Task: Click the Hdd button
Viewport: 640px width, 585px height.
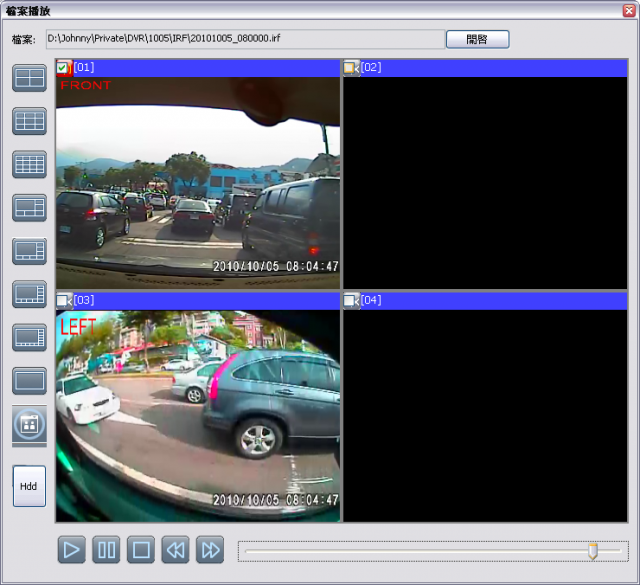Action: point(29,486)
